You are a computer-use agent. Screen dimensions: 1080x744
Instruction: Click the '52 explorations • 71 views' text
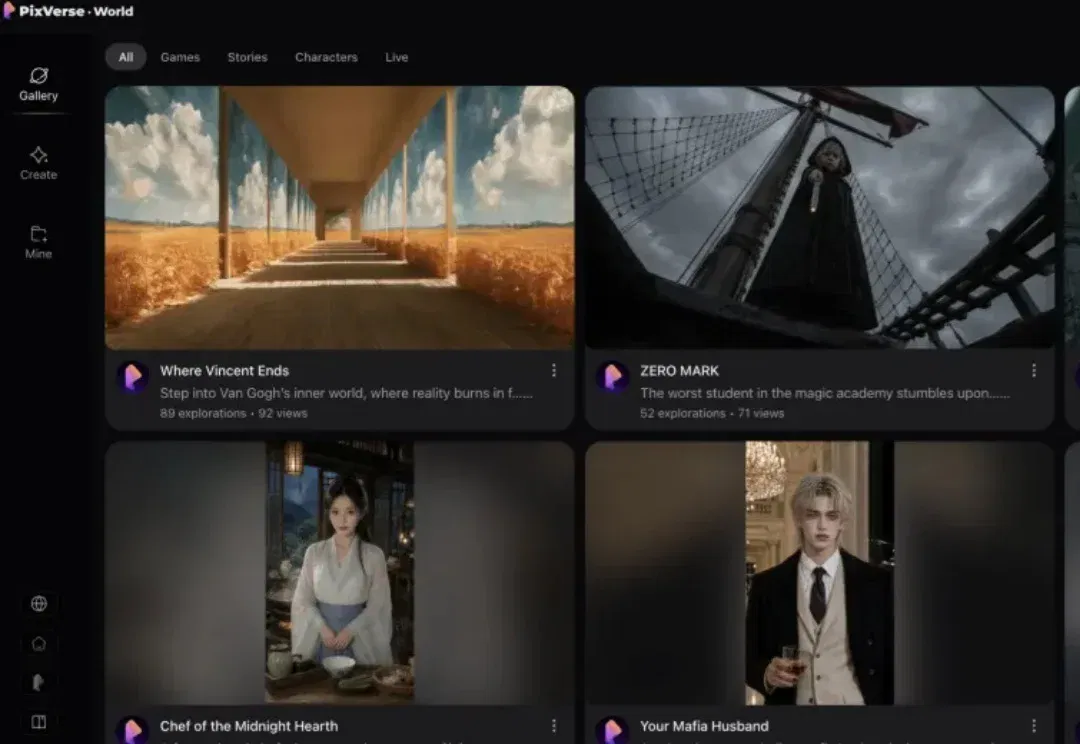tap(712, 413)
